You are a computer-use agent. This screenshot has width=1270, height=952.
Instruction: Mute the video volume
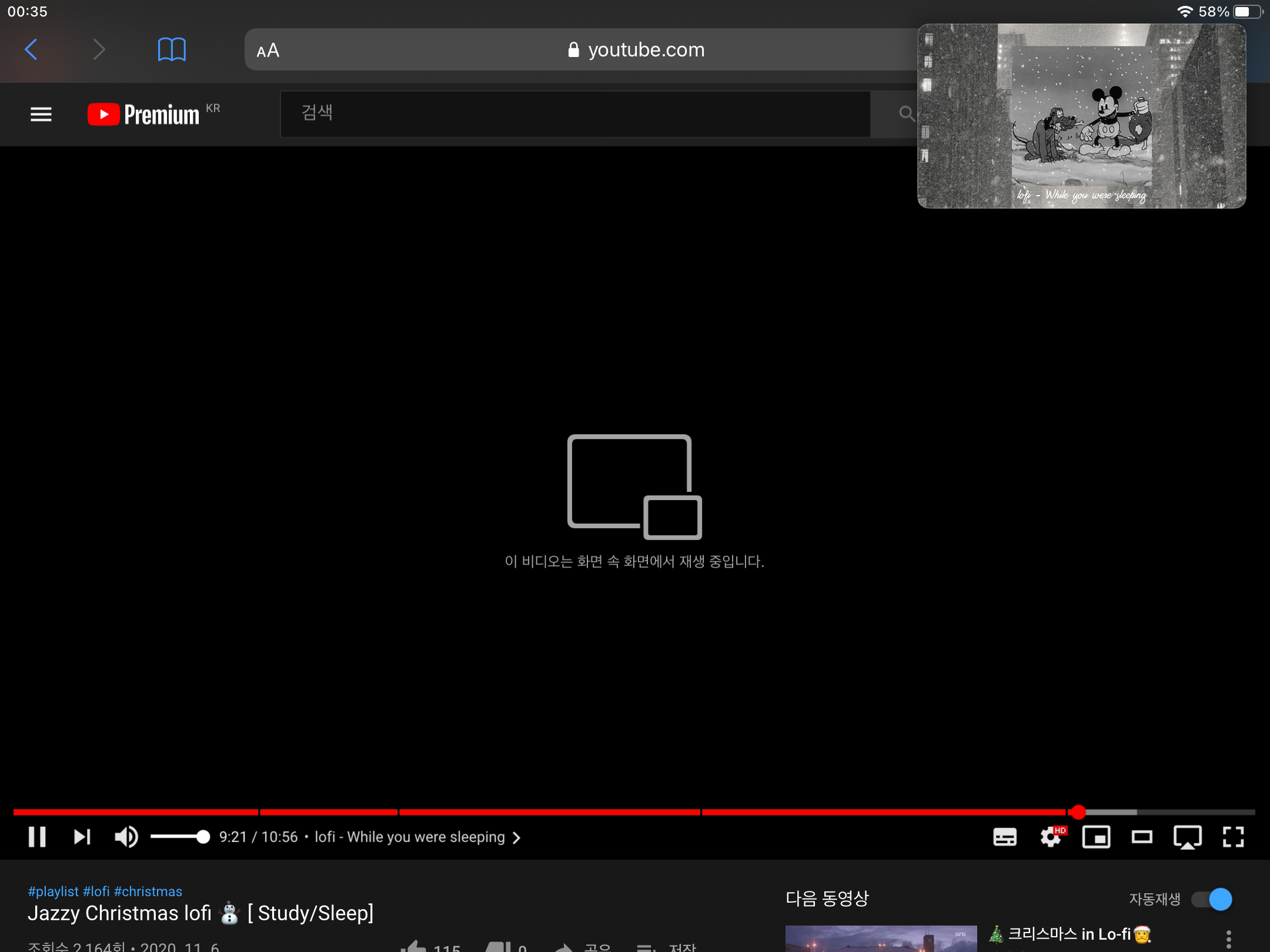pyautogui.click(x=126, y=837)
